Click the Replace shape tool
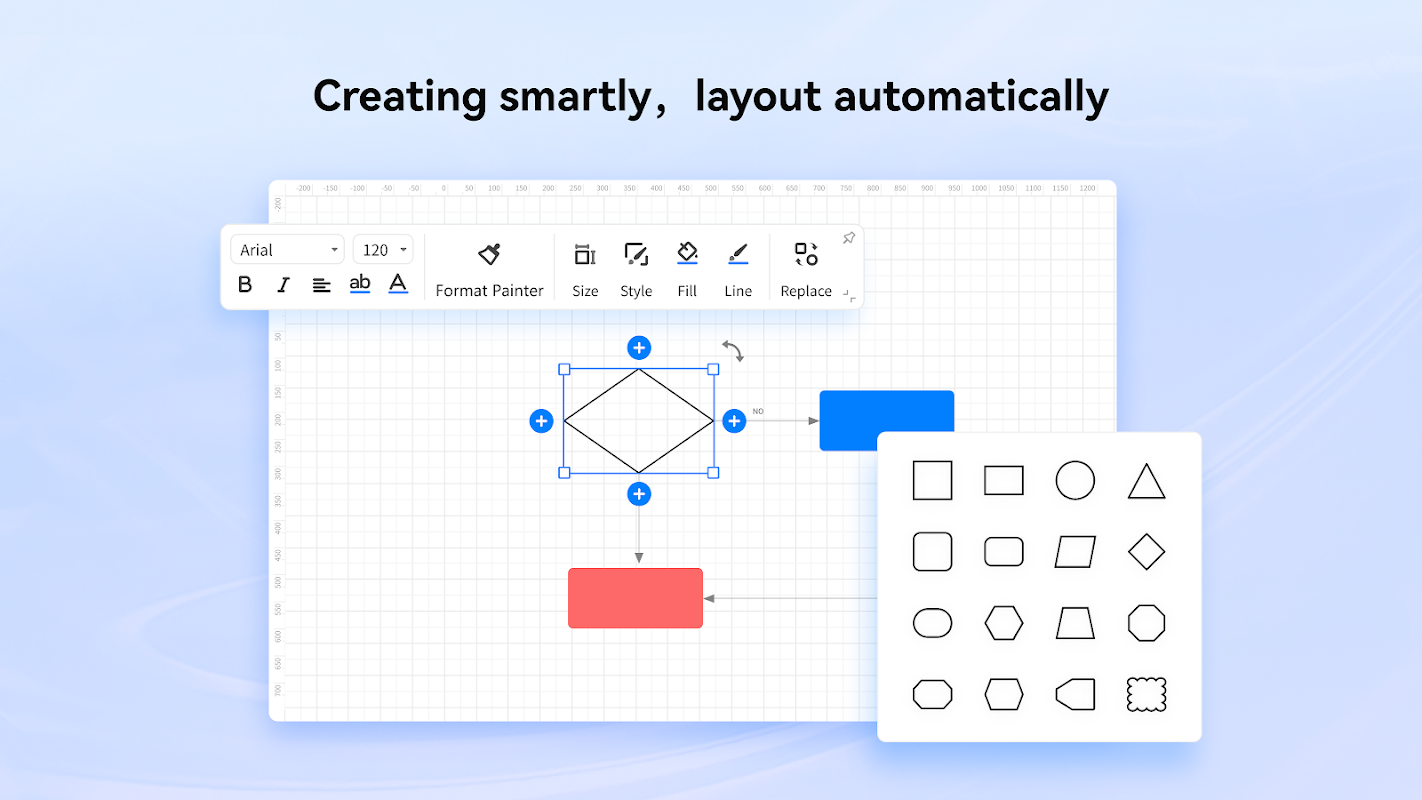 pos(806,270)
